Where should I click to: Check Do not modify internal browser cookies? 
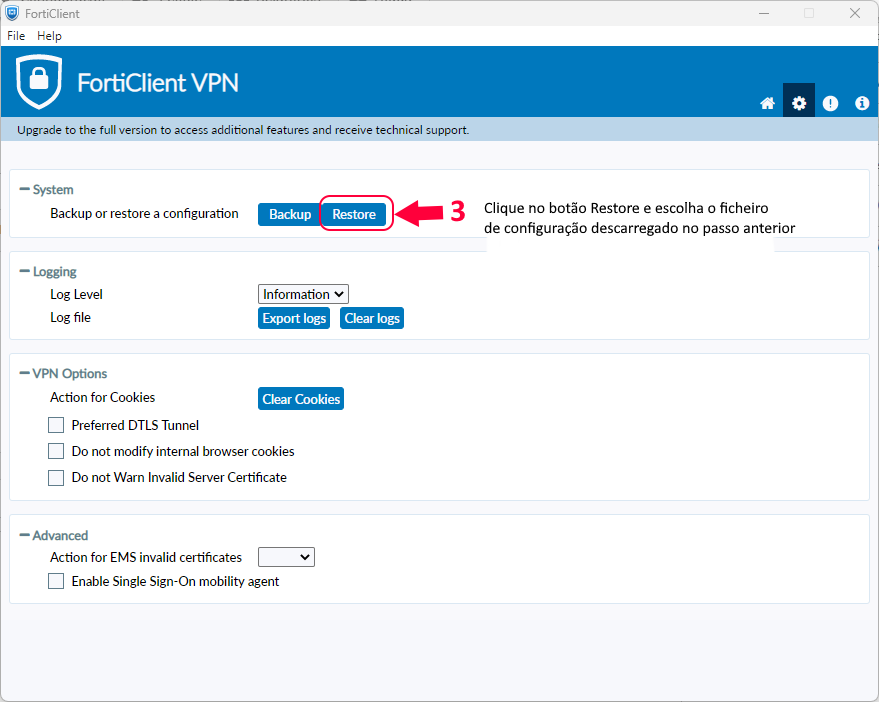[x=56, y=451]
